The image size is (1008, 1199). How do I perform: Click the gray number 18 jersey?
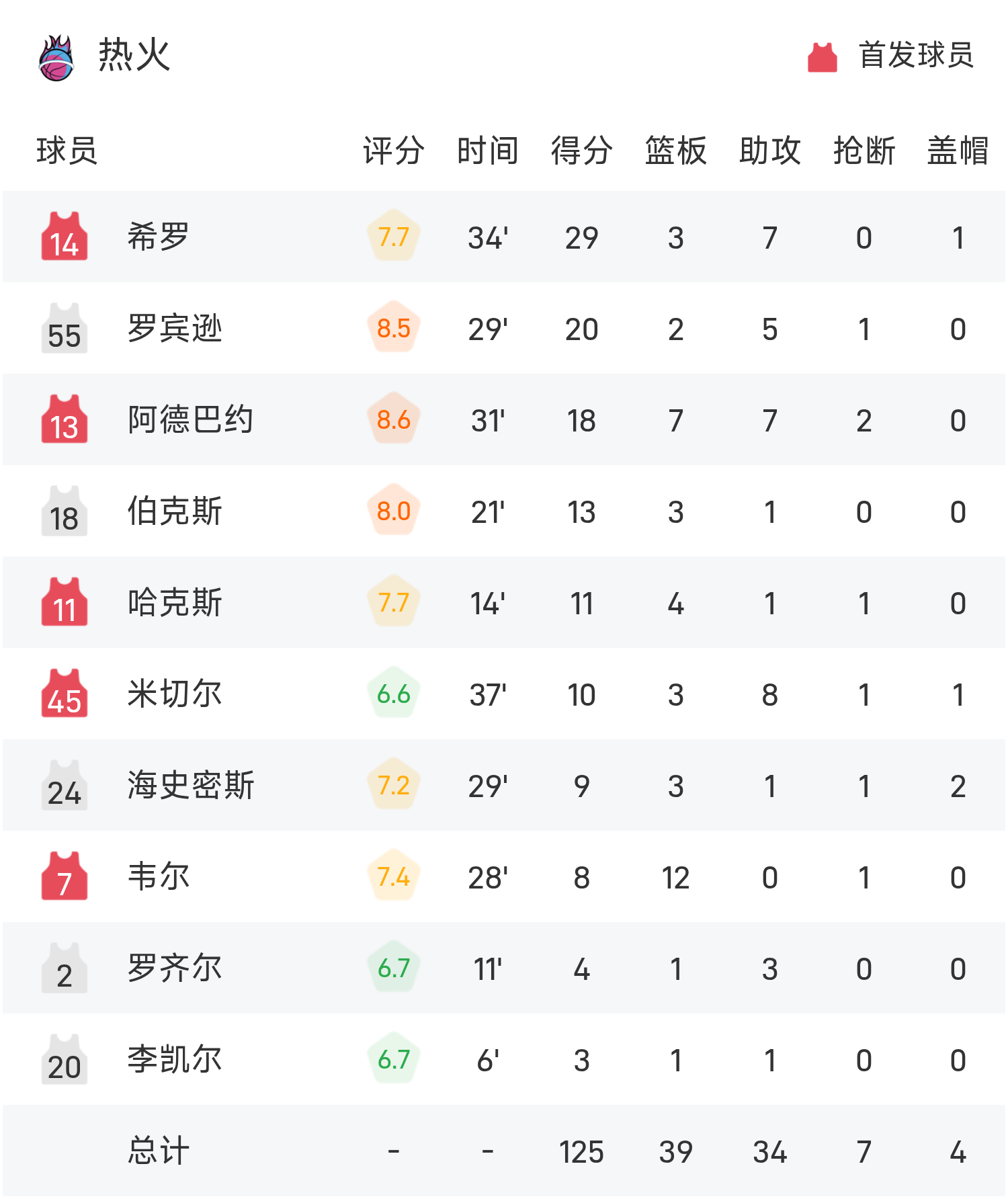point(65,511)
